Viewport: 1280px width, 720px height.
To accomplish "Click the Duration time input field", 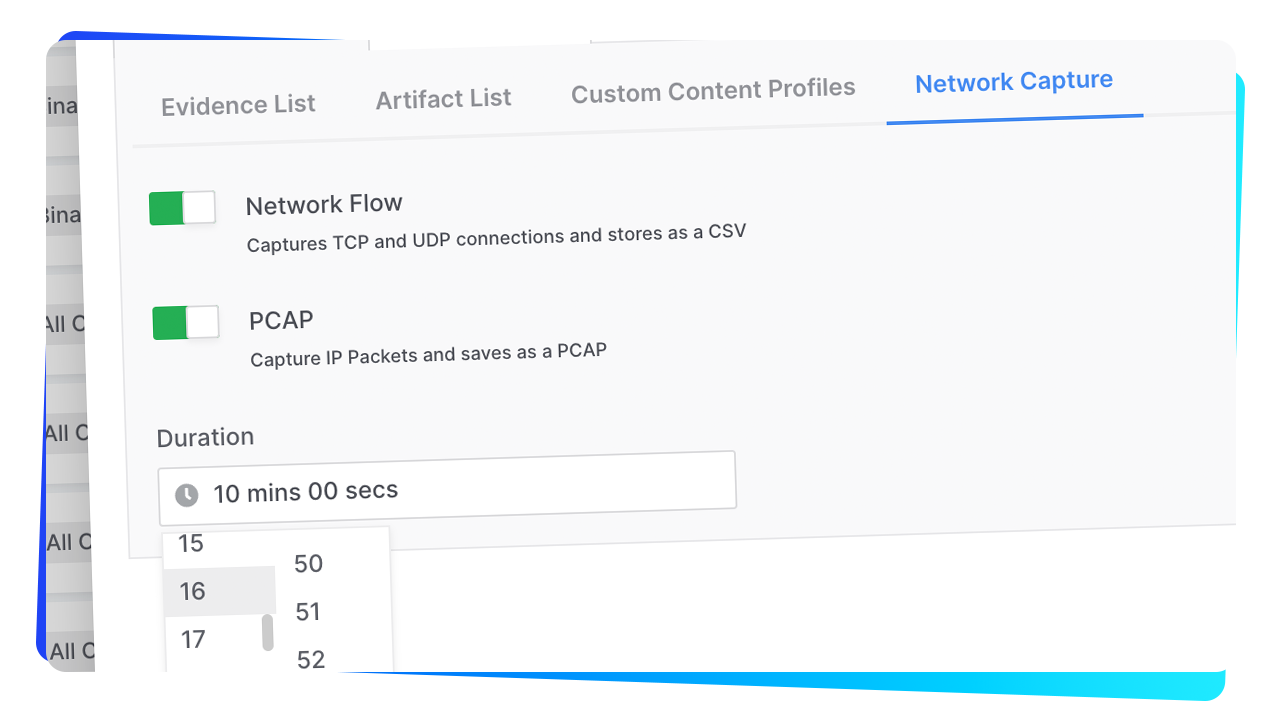I will [446, 487].
